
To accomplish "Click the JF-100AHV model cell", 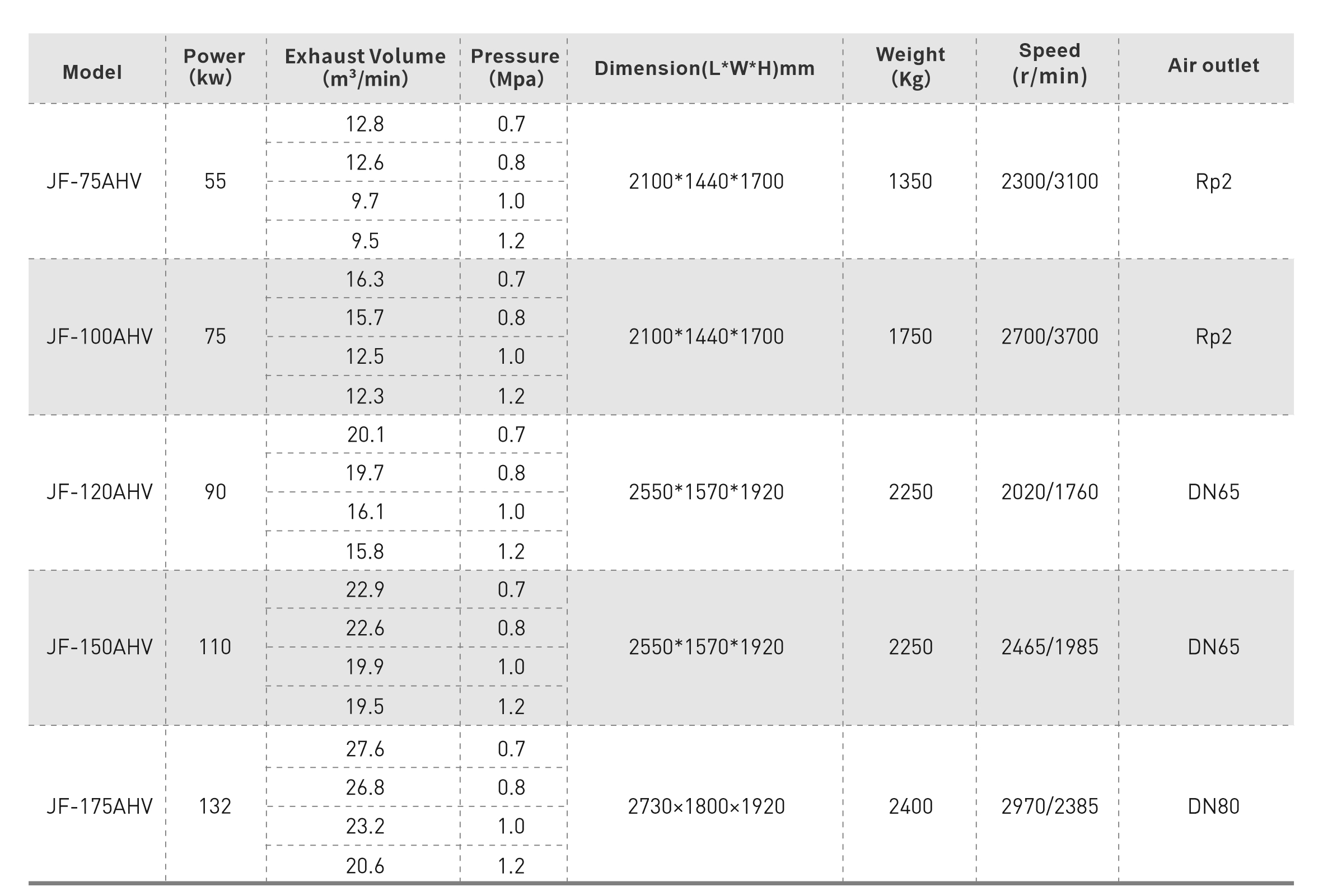I will click(x=100, y=337).
